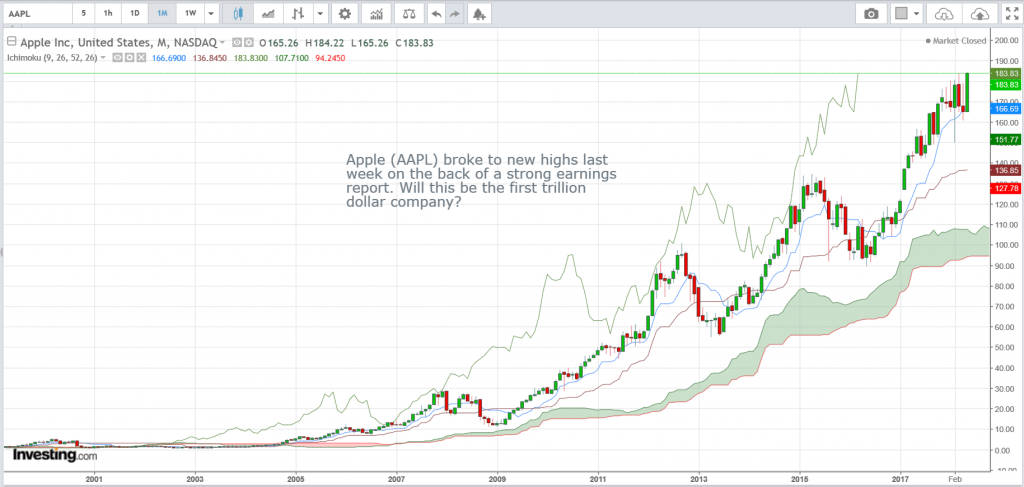Click the 2015 label on time axis
This screenshot has width=1024, height=487.
799,478
